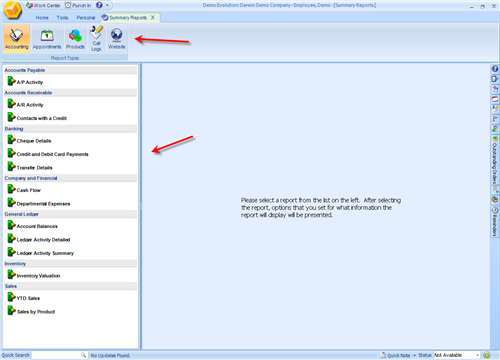This screenshot has height=360, width=500.
Task: Click the blue help icon in right sidebar
Action: [495, 69]
